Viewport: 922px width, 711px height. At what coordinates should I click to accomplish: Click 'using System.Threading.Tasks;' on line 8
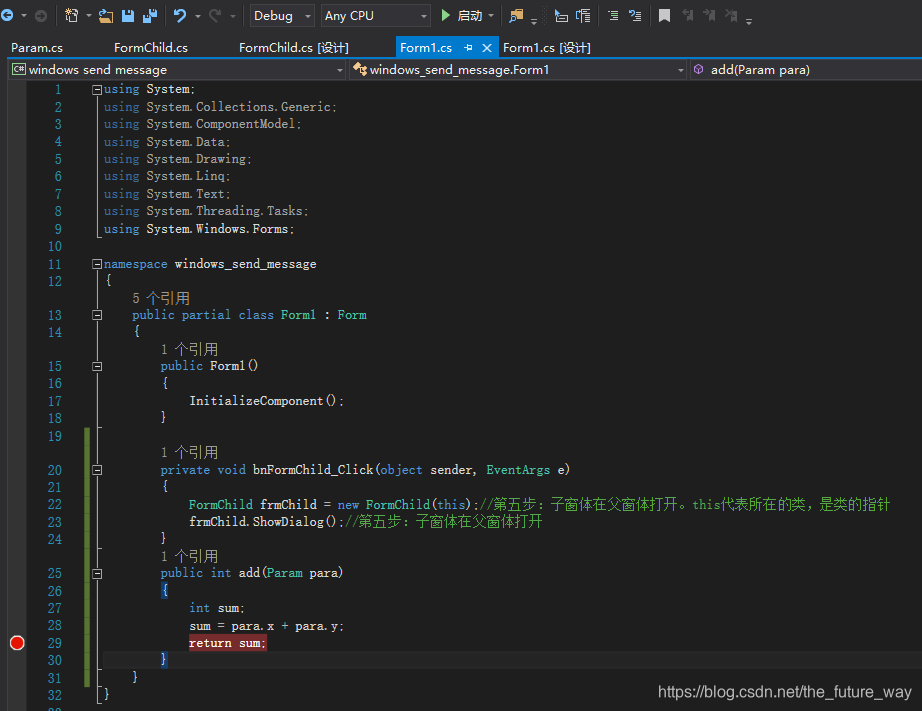click(x=206, y=211)
